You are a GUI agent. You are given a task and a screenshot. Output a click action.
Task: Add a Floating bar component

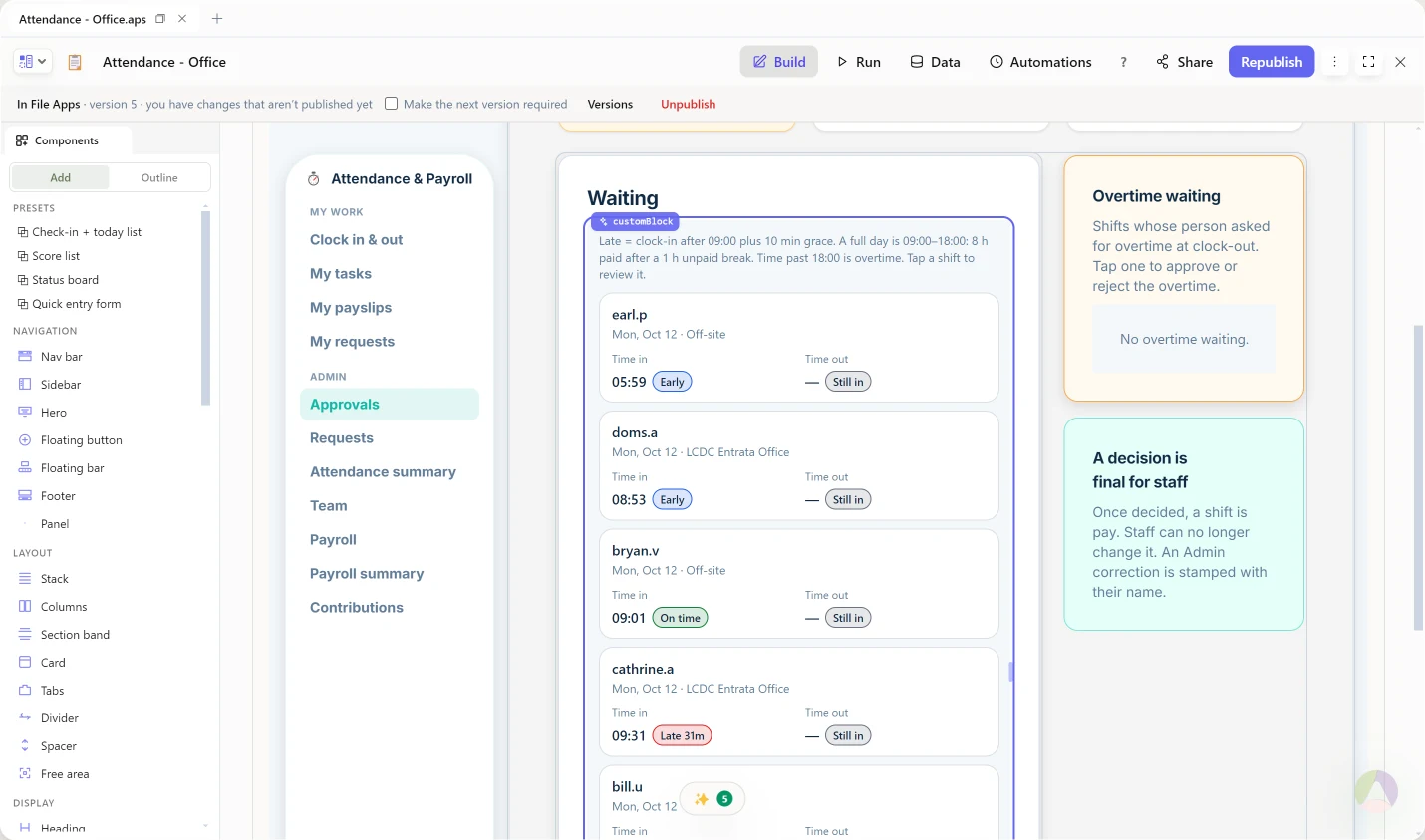(x=61, y=468)
